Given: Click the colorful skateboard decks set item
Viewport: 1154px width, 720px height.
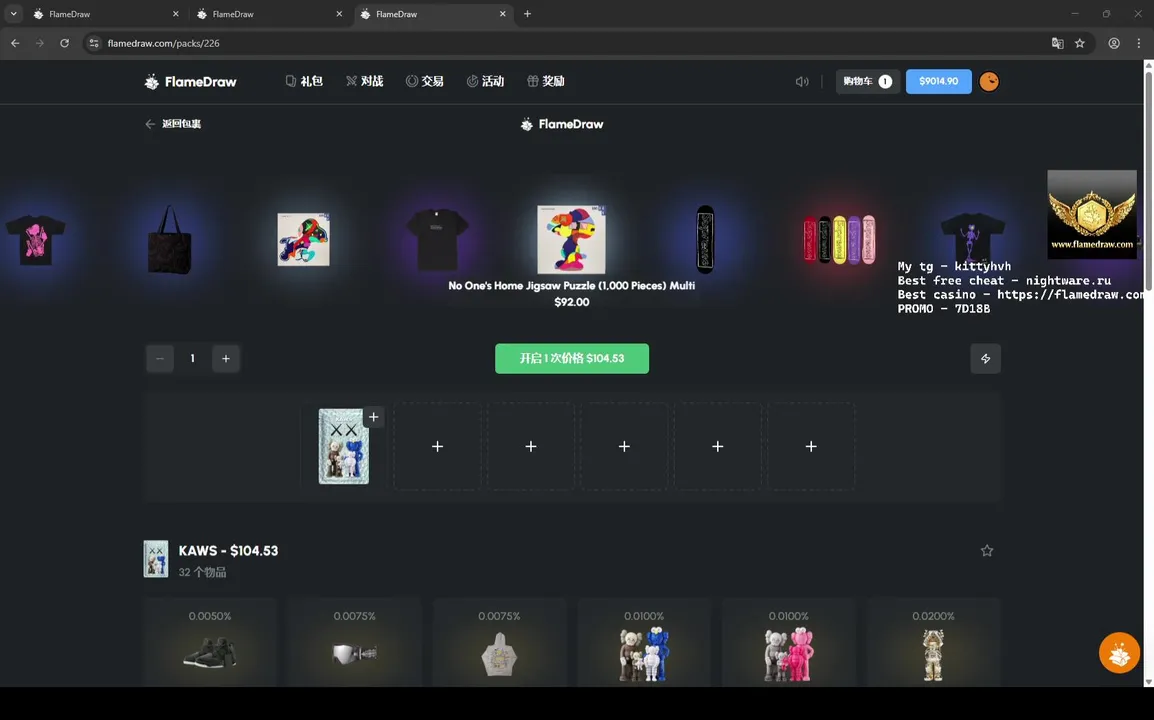Looking at the screenshot, I should pos(839,239).
